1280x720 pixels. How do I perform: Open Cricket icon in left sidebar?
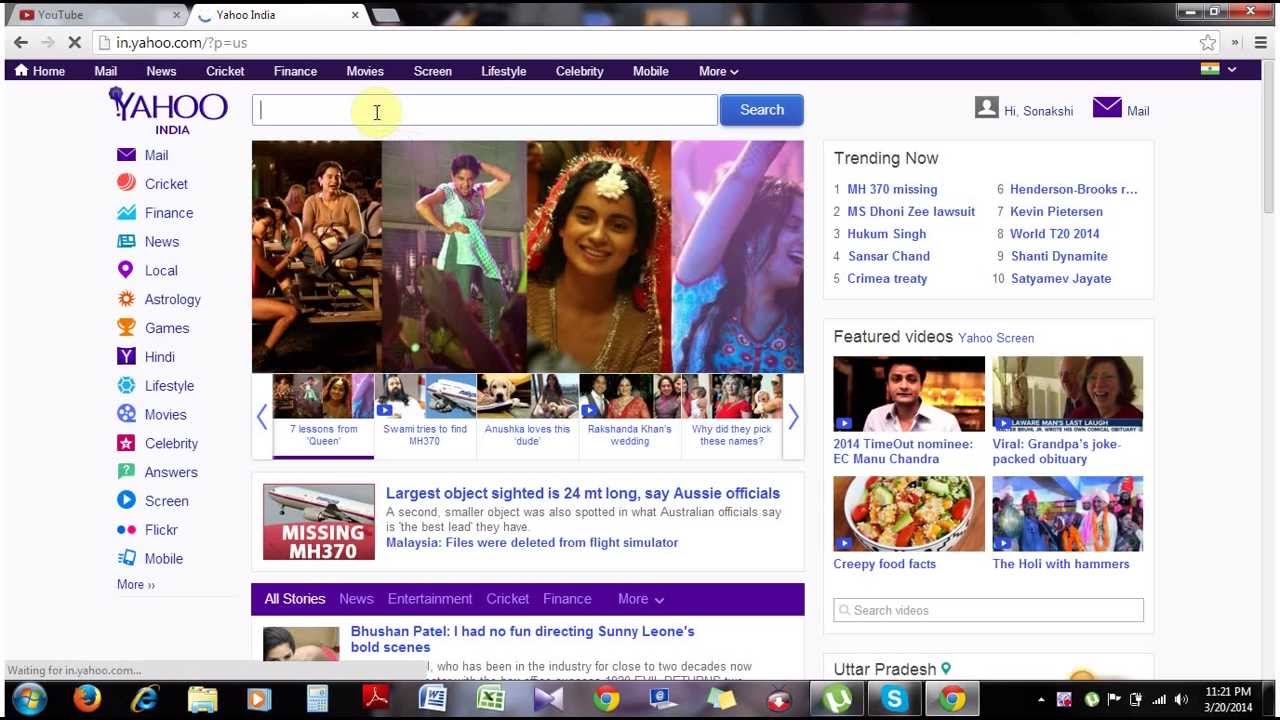pyautogui.click(x=126, y=183)
